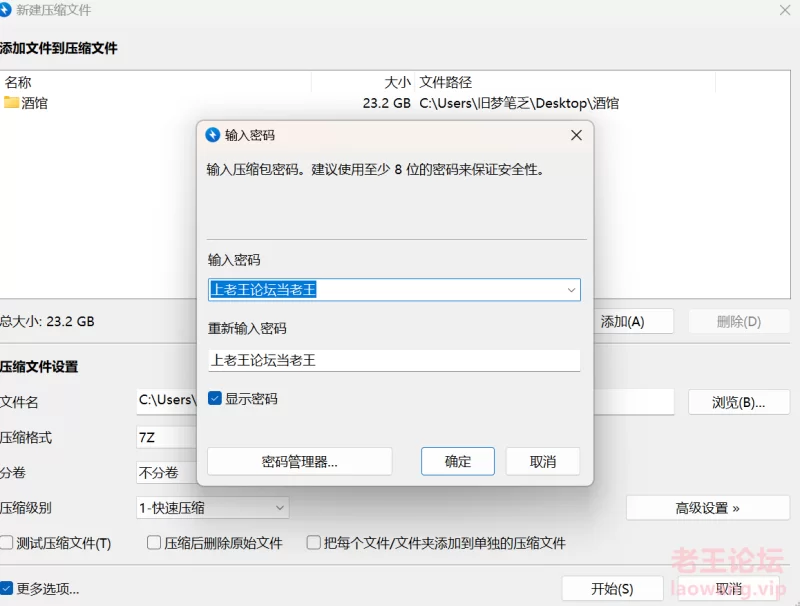The image size is (800, 606).
Task: Click 取消 at the bottom of the 新建压缩文件 window
Action: (x=729, y=589)
